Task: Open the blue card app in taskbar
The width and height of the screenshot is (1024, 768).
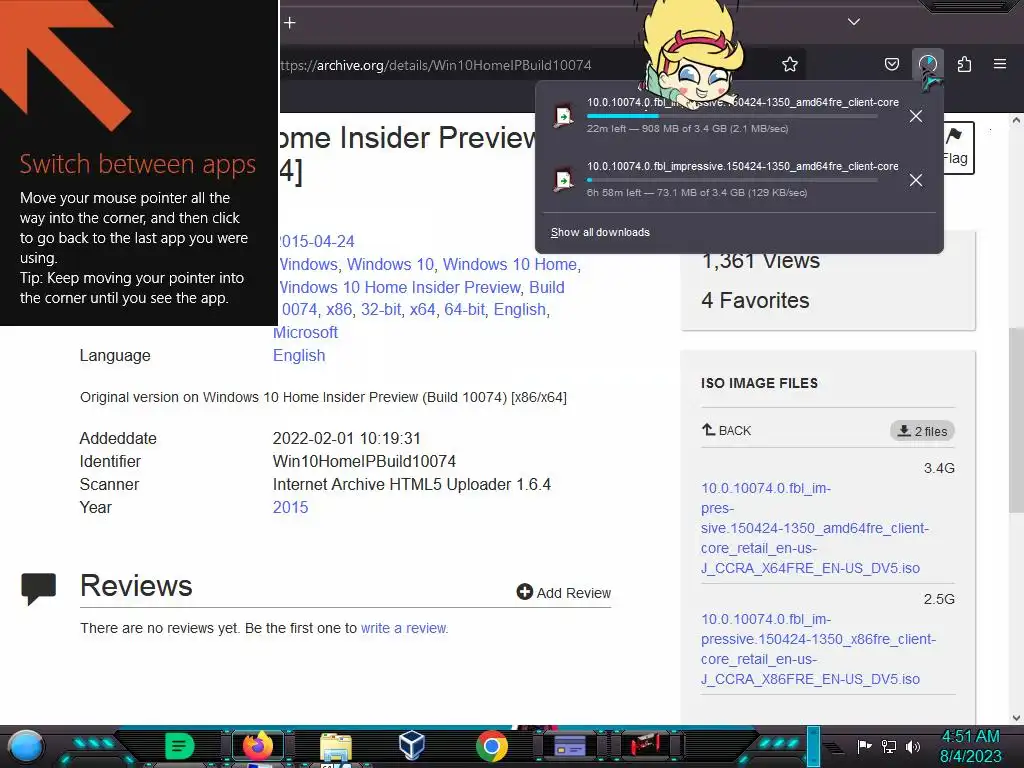Action: pos(569,746)
